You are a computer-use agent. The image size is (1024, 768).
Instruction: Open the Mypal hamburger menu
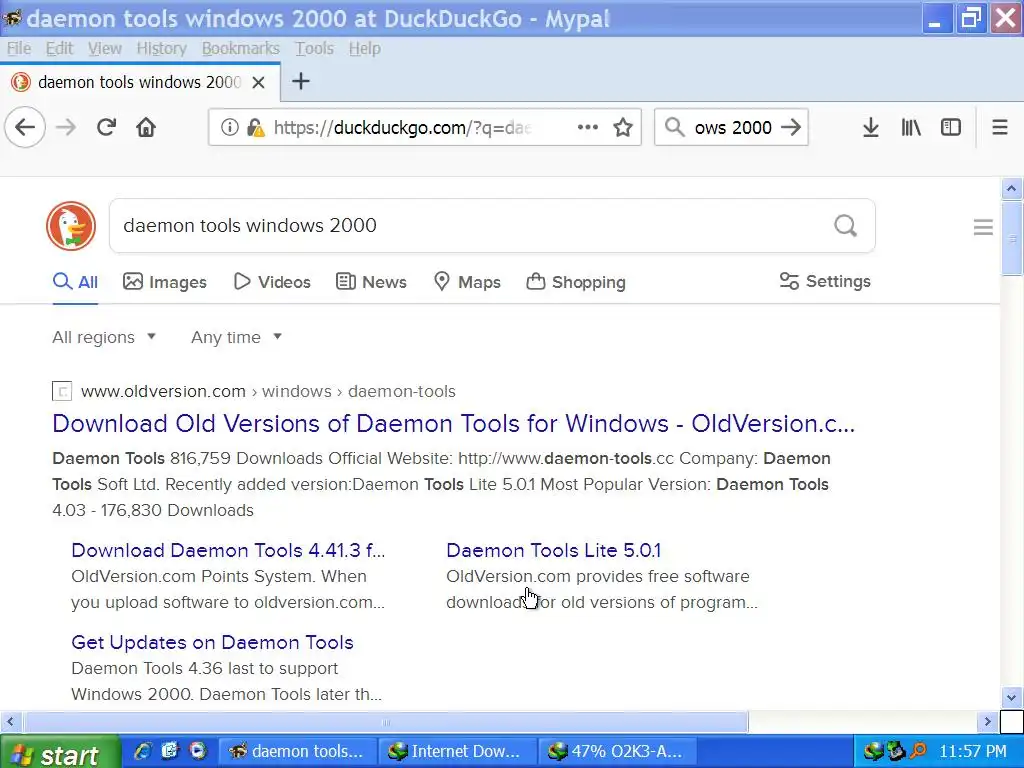(x=1000, y=127)
